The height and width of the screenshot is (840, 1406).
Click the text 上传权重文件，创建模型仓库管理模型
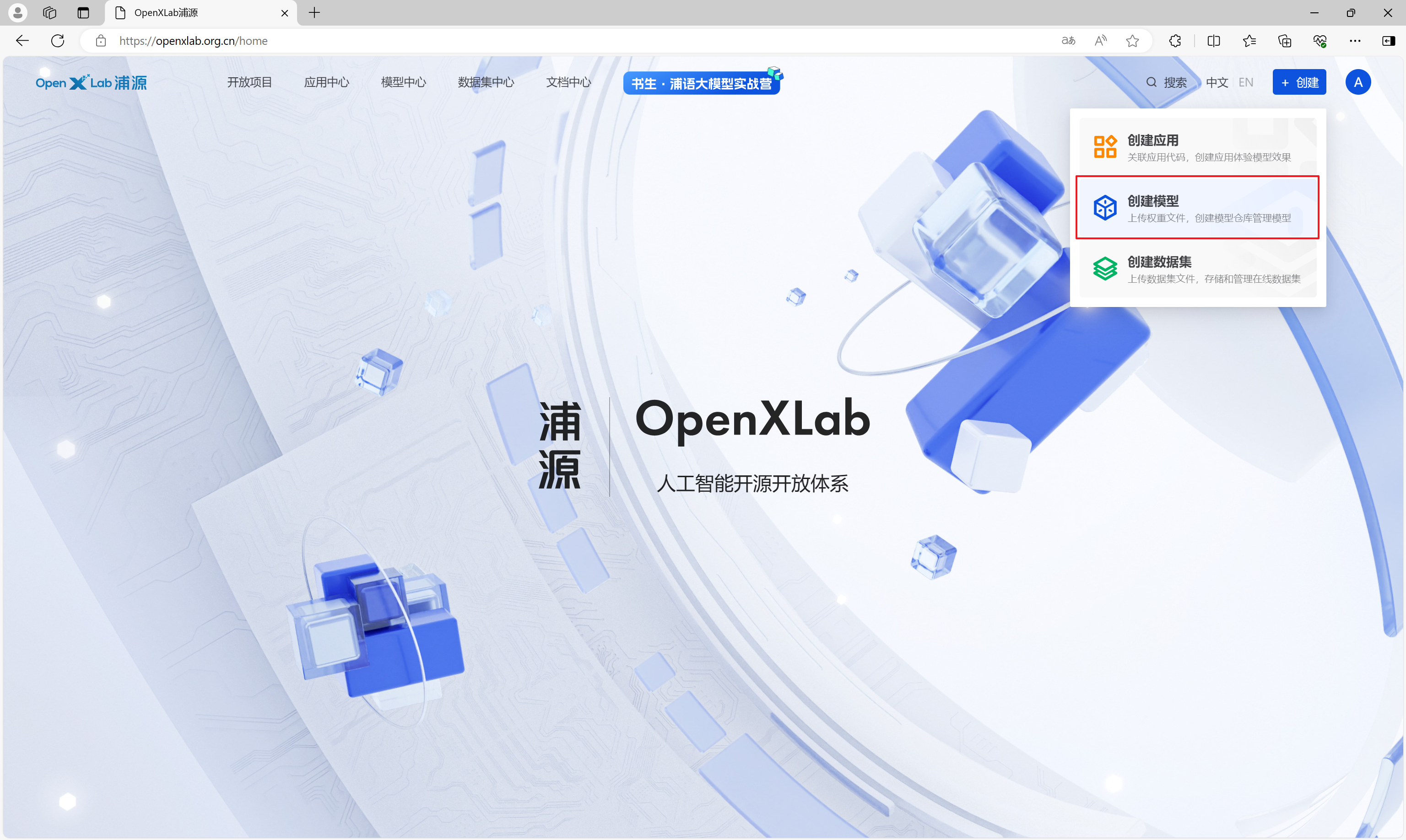[x=1209, y=218]
